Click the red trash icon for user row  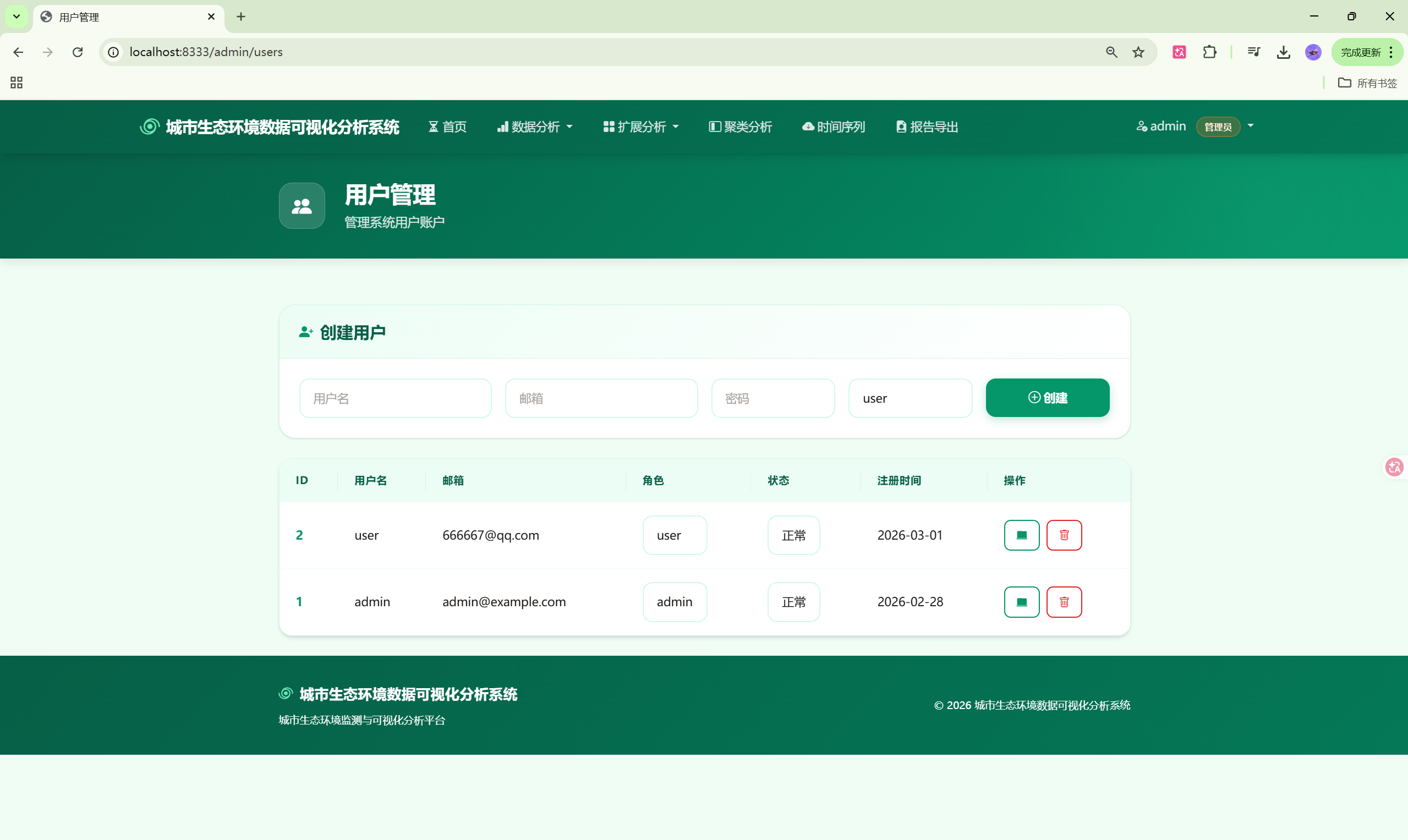[x=1064, y=535]
